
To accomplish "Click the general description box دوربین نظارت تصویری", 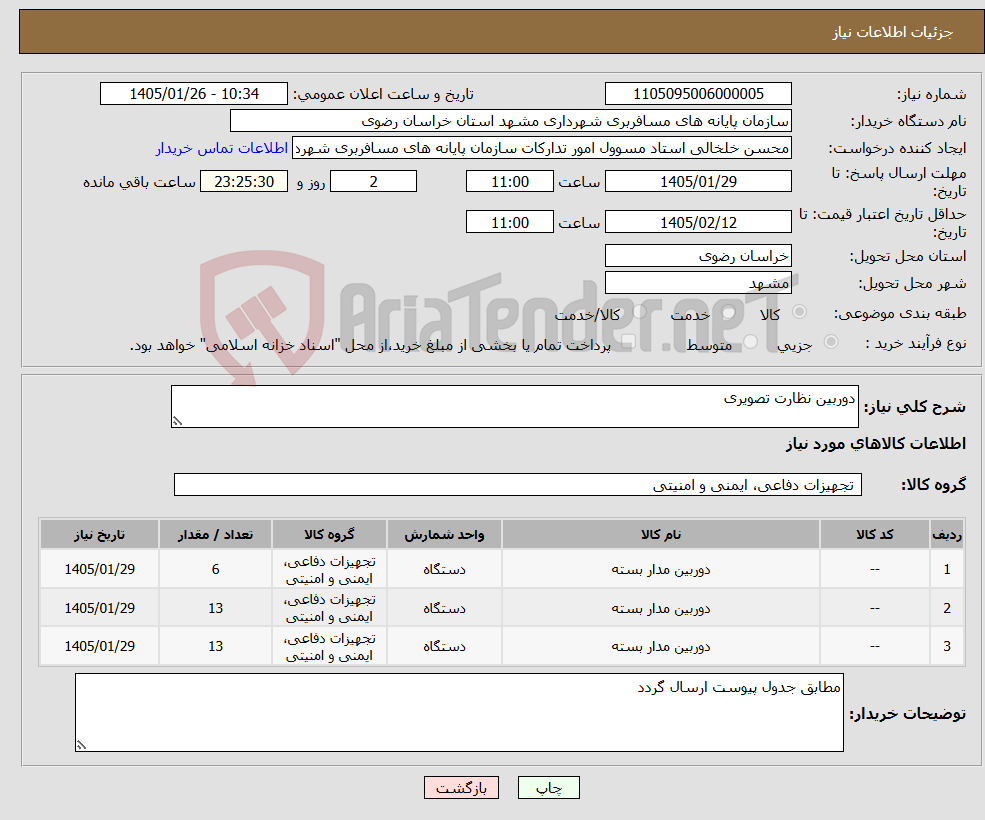I will pyautogui.click(x=514, y=407).
